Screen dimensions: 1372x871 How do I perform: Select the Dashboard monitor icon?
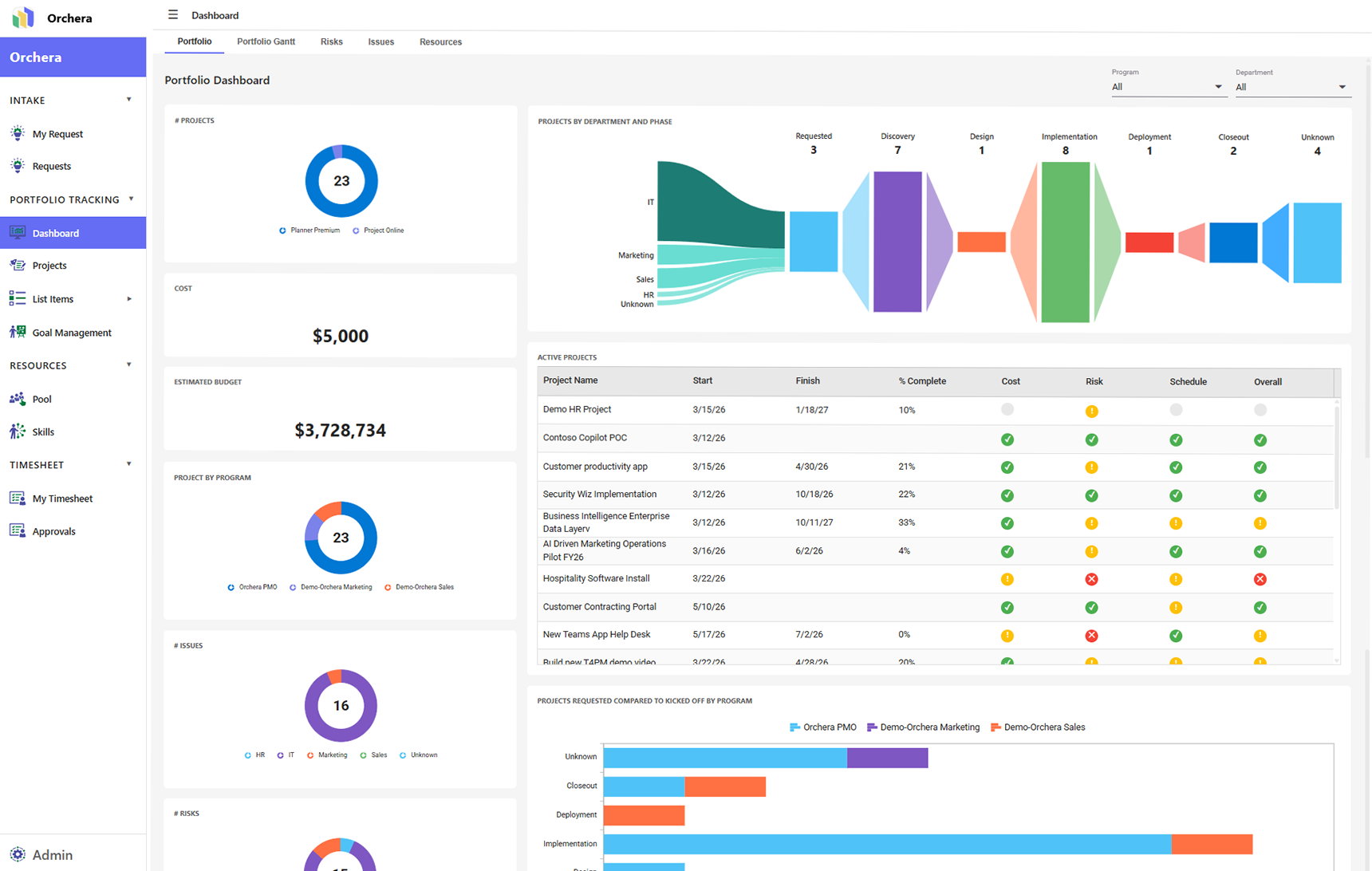coord(18,233)
